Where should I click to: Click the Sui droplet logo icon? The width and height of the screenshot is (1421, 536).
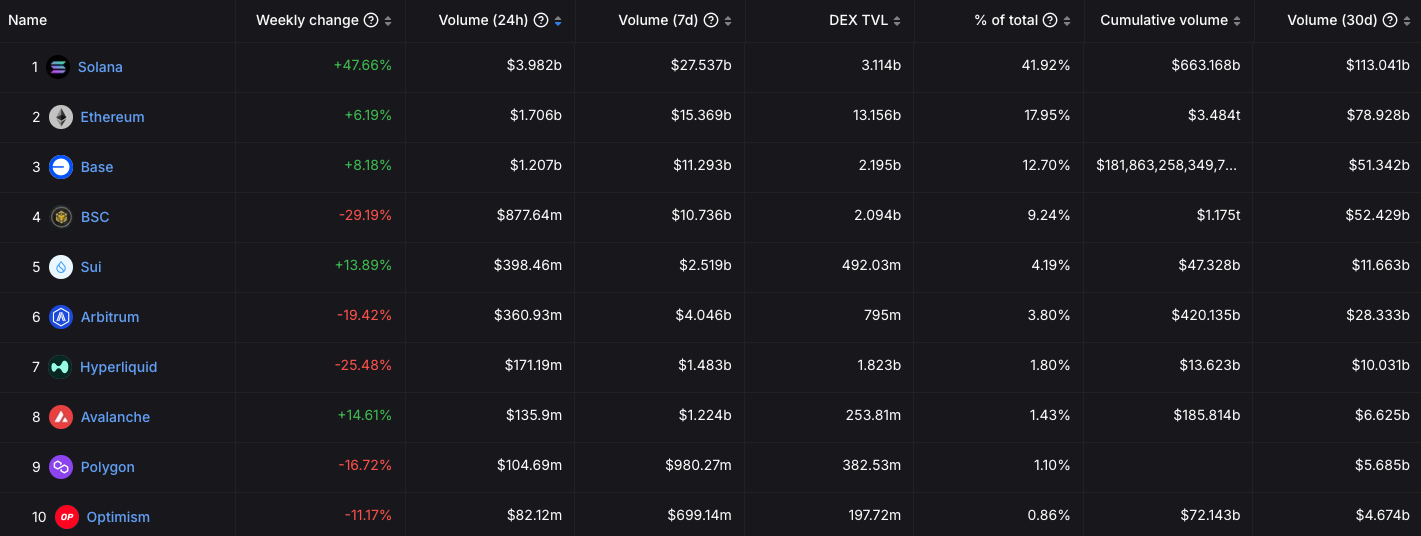click(61, 267)
